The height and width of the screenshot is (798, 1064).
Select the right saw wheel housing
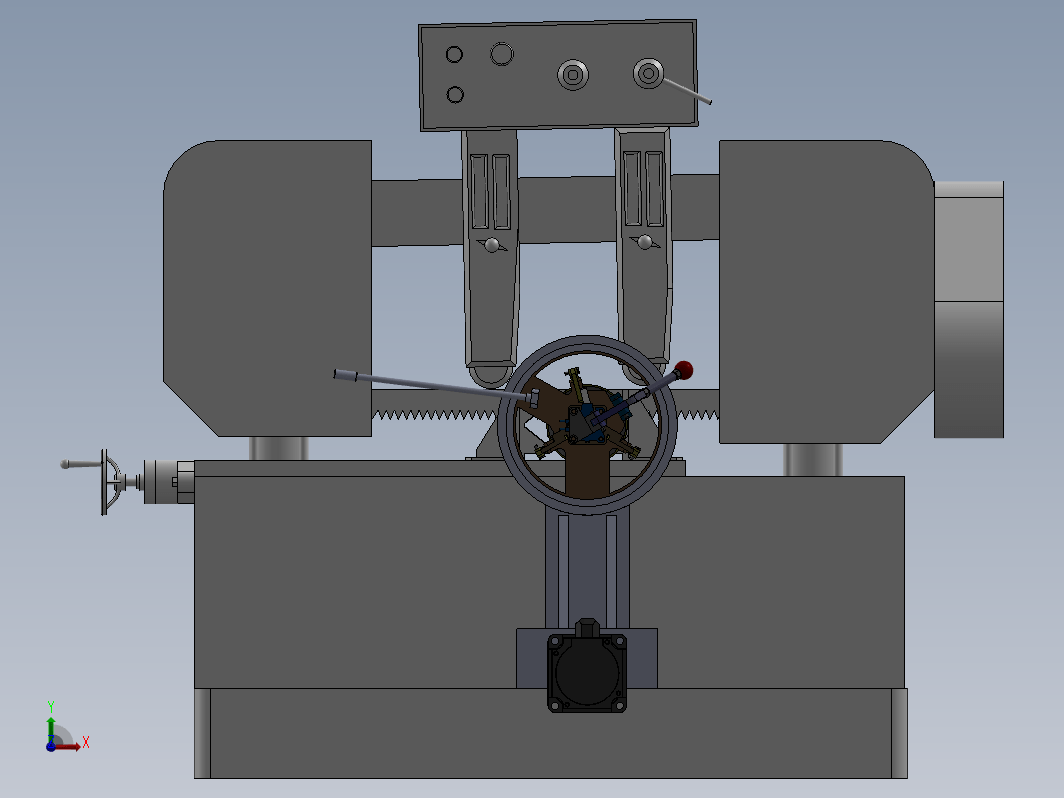tap(826, 291)
